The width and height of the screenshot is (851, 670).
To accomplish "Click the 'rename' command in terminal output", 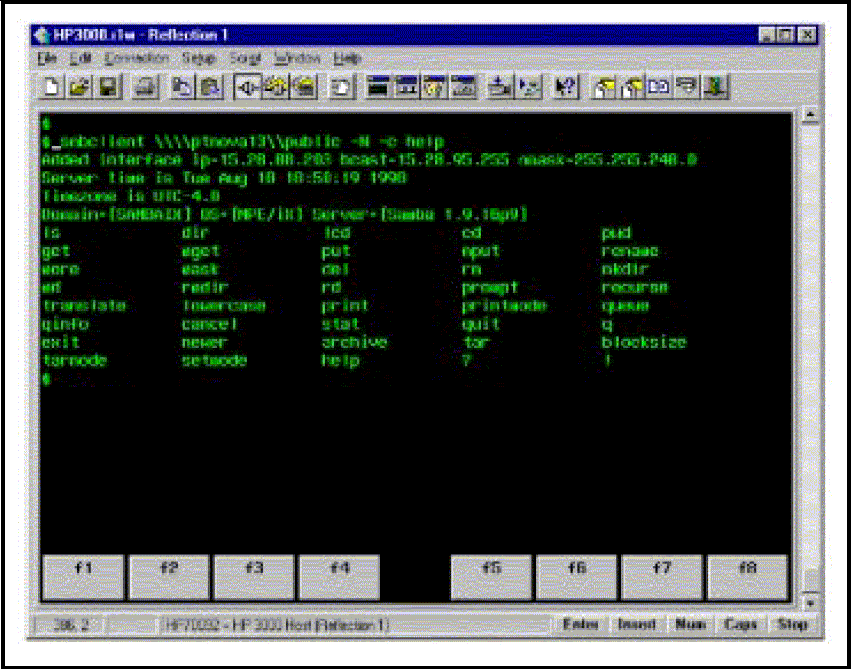I will 630,251.
